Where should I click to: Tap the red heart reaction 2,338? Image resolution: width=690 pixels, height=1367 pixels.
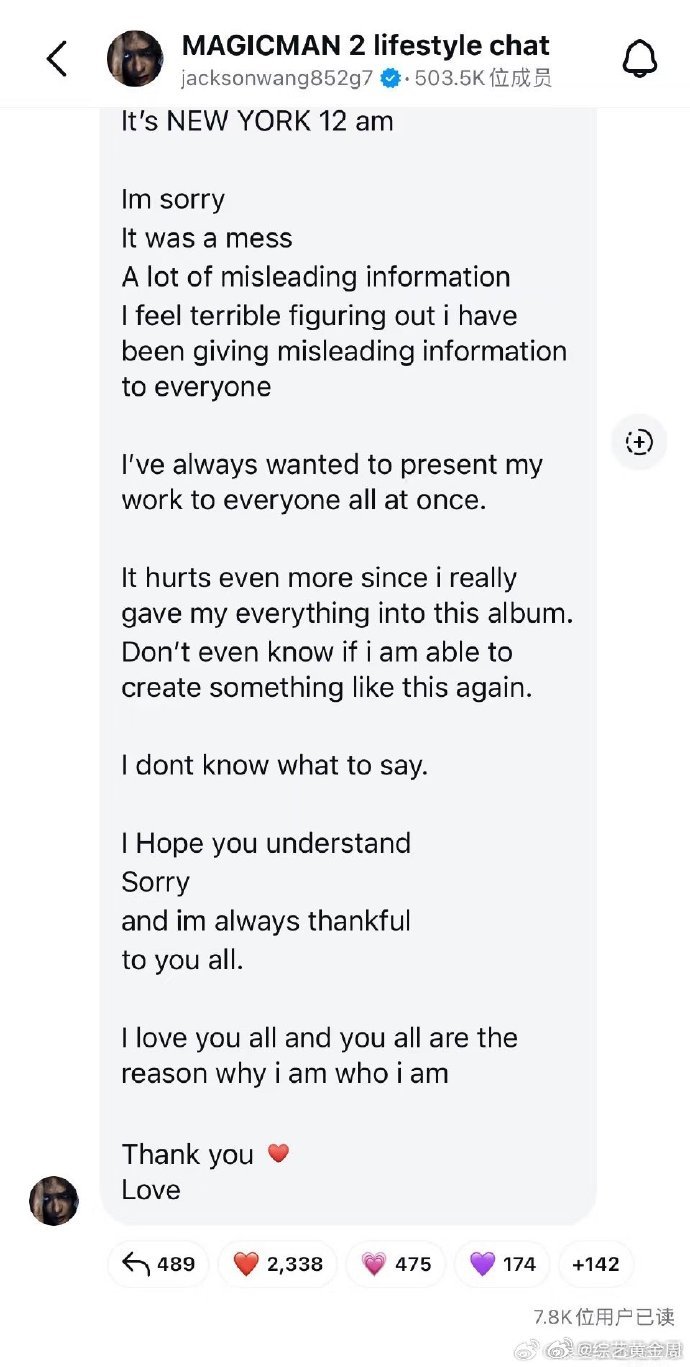pos(278,1264)
